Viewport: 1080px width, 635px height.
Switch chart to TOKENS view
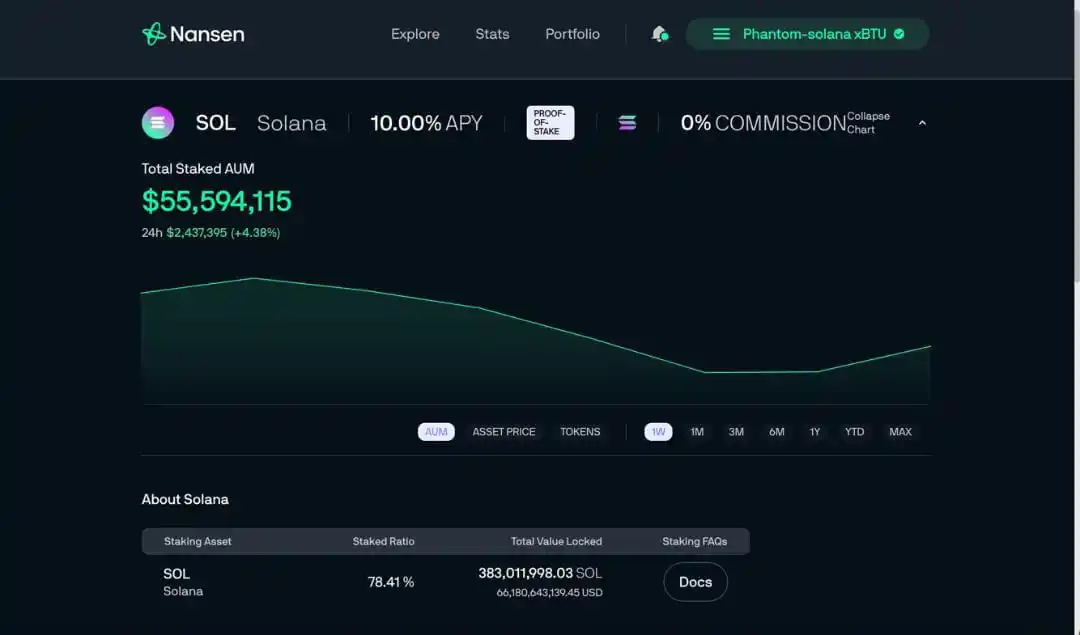coord(580,432)
